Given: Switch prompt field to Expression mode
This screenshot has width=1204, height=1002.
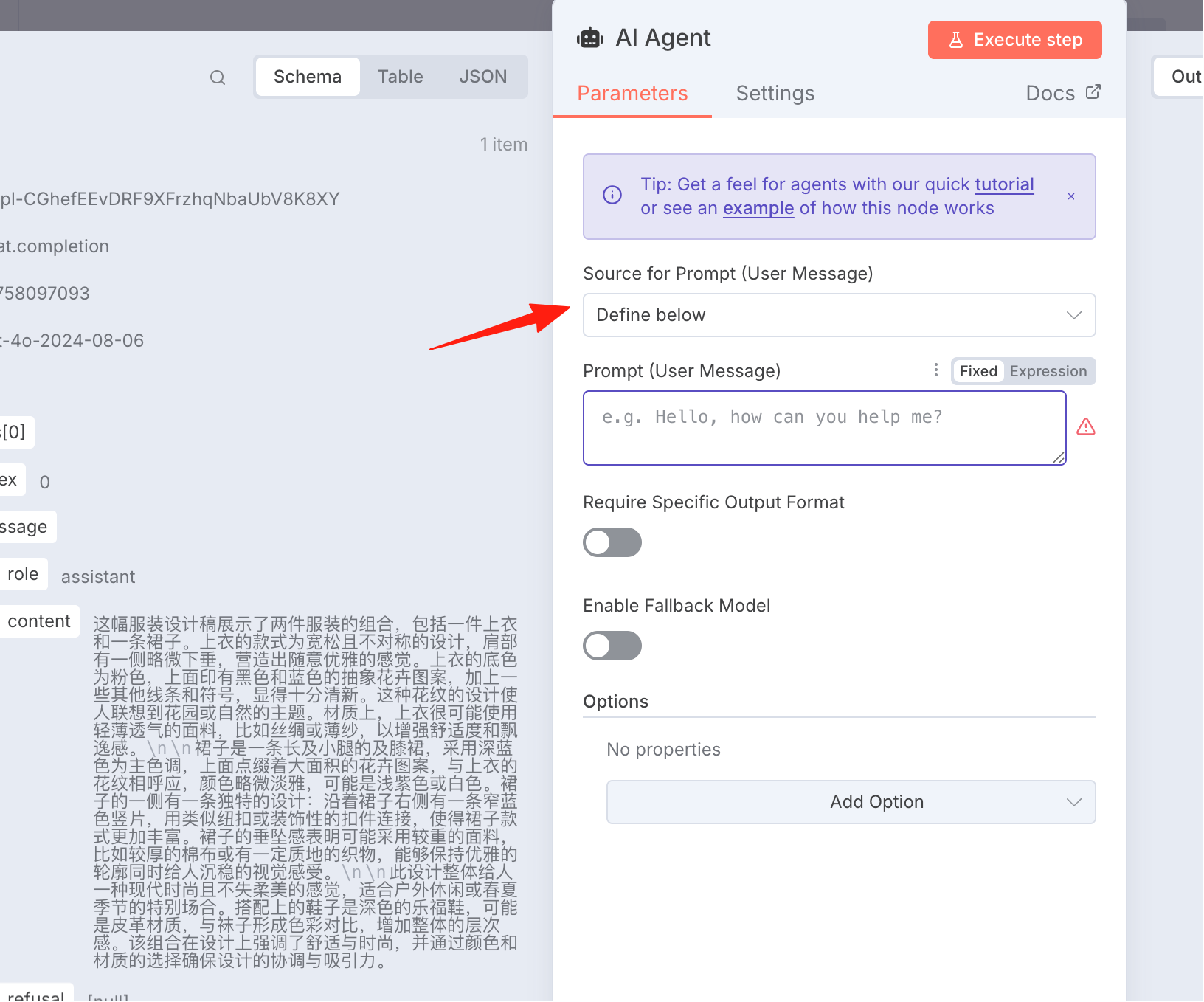Looking at the screenshot, I should click(x=1048, y=371).
